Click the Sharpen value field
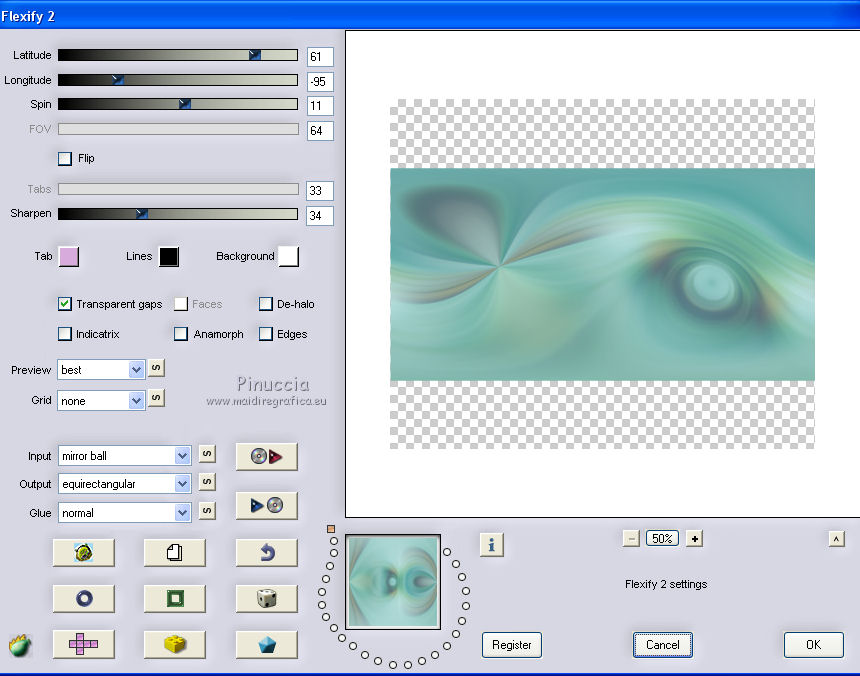This screenshot has height=676, width=860. tap(320, 215)
